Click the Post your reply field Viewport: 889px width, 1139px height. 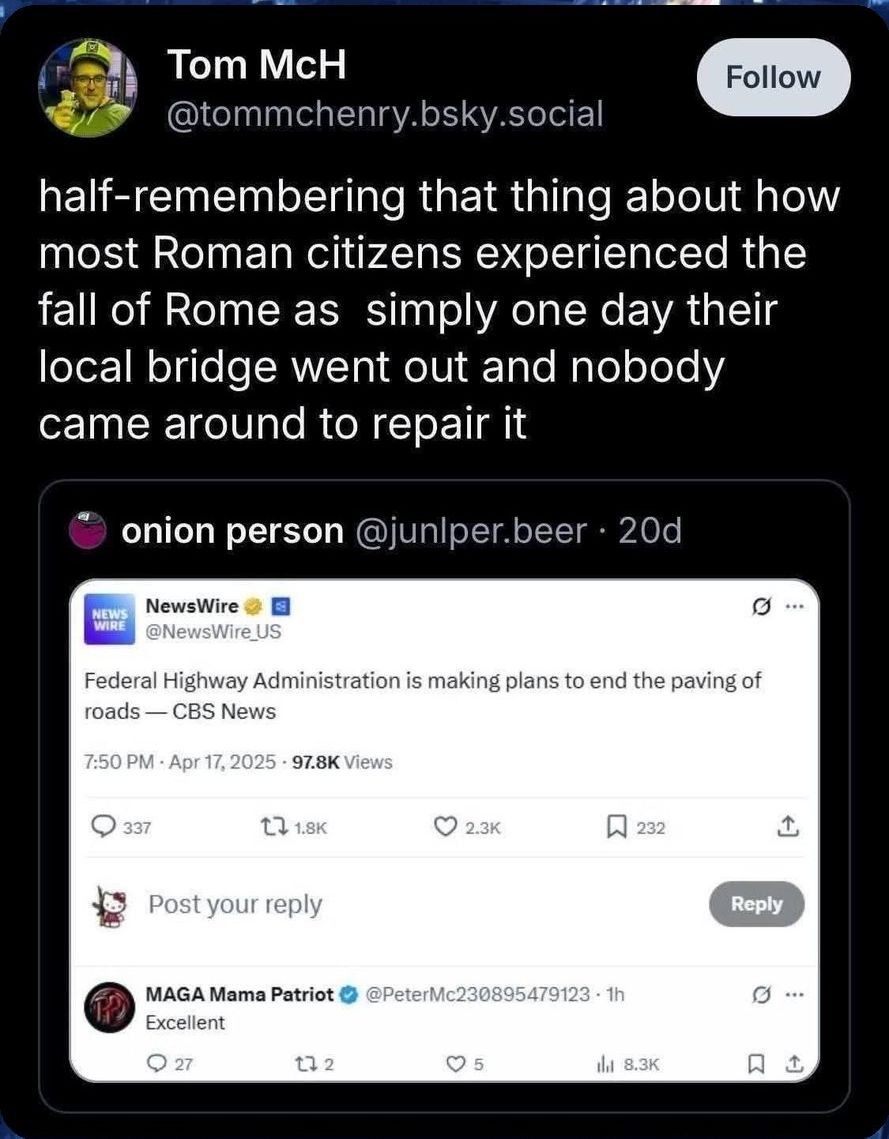coord(235,904)
